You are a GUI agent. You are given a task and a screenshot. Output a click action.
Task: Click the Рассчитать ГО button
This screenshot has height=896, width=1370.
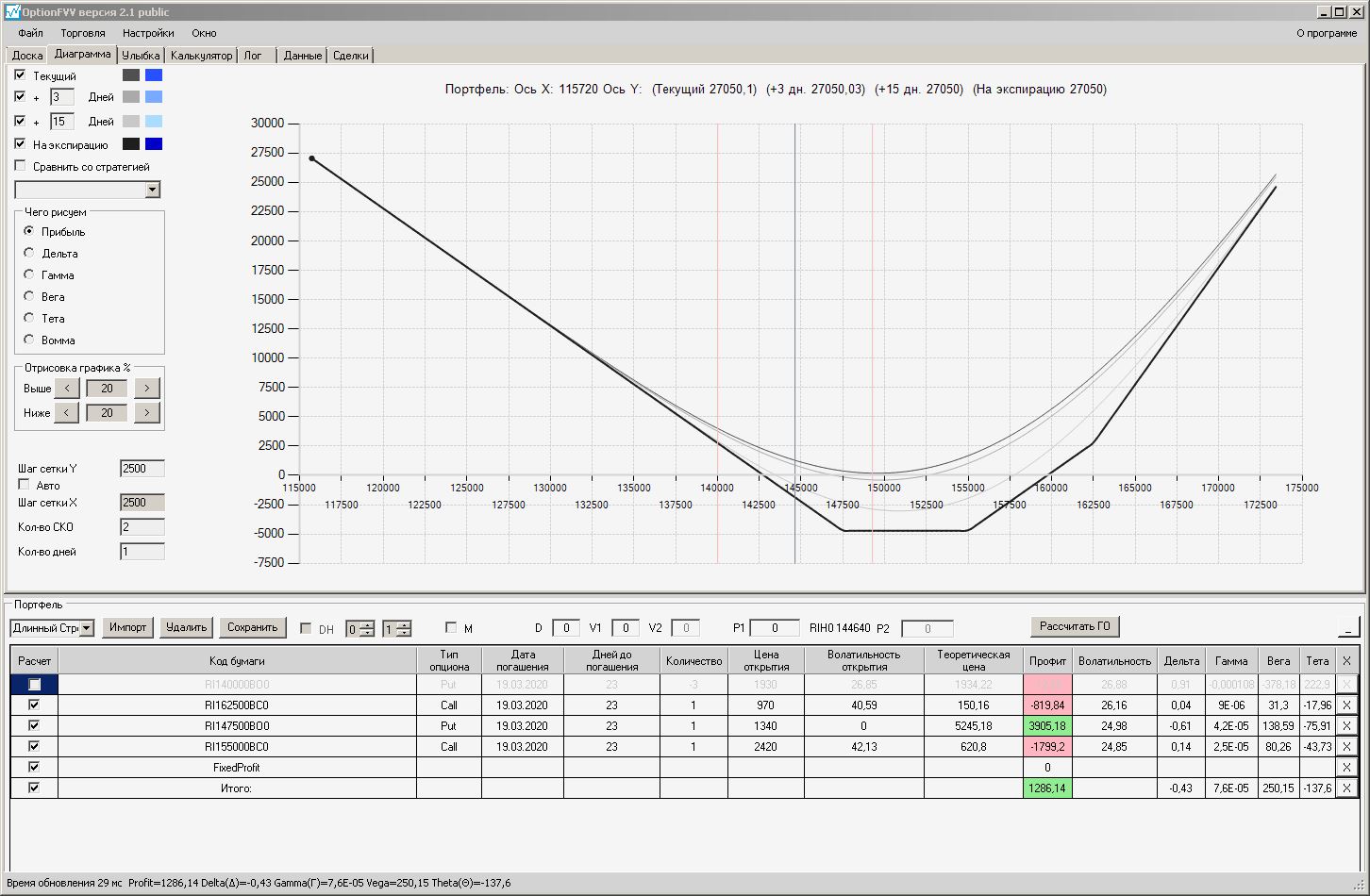pos(1074,626)
